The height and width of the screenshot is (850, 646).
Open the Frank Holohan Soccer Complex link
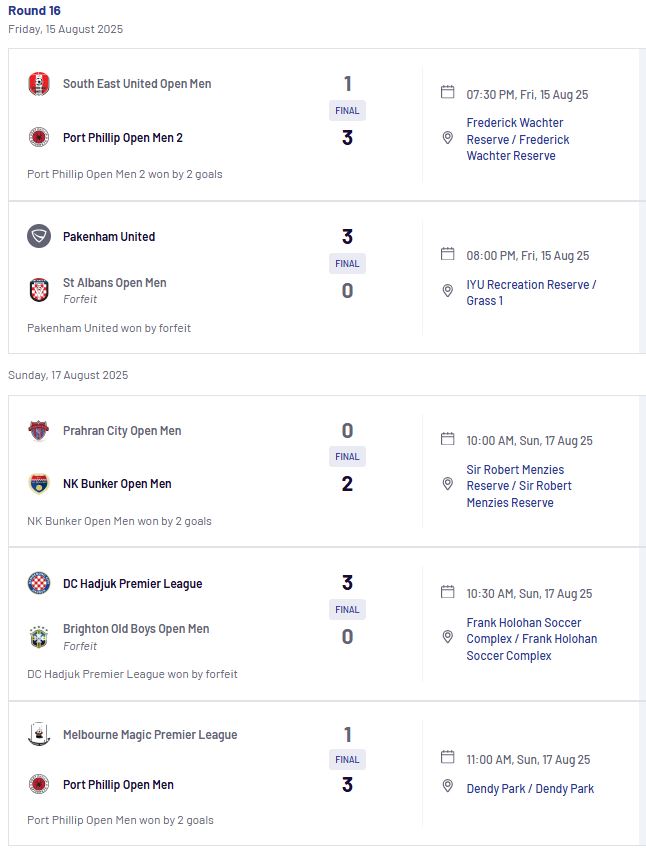pos(532,639)
